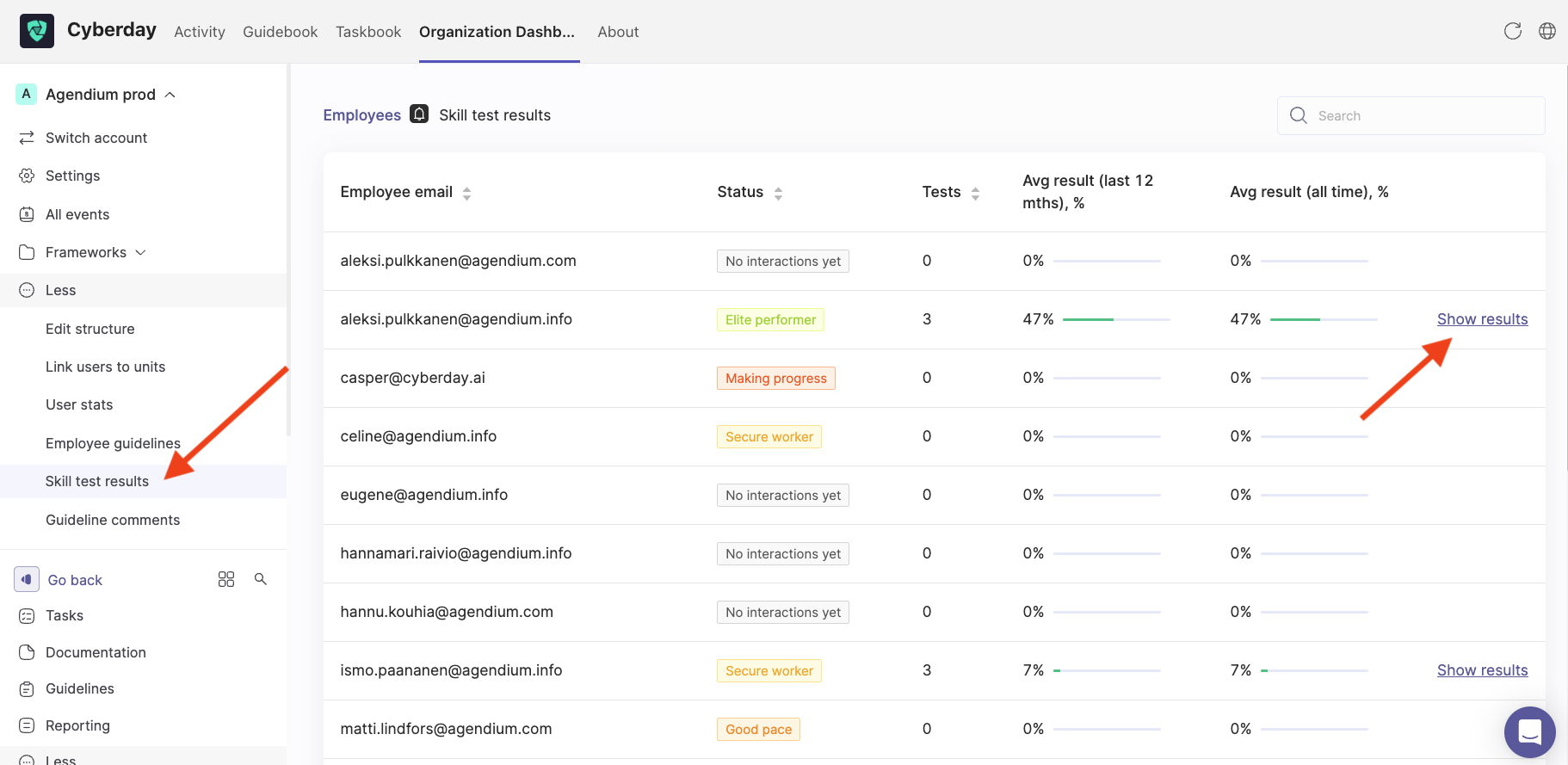
Task: Click 47% all-time progress bar
Action: [x=1324, y=319]
